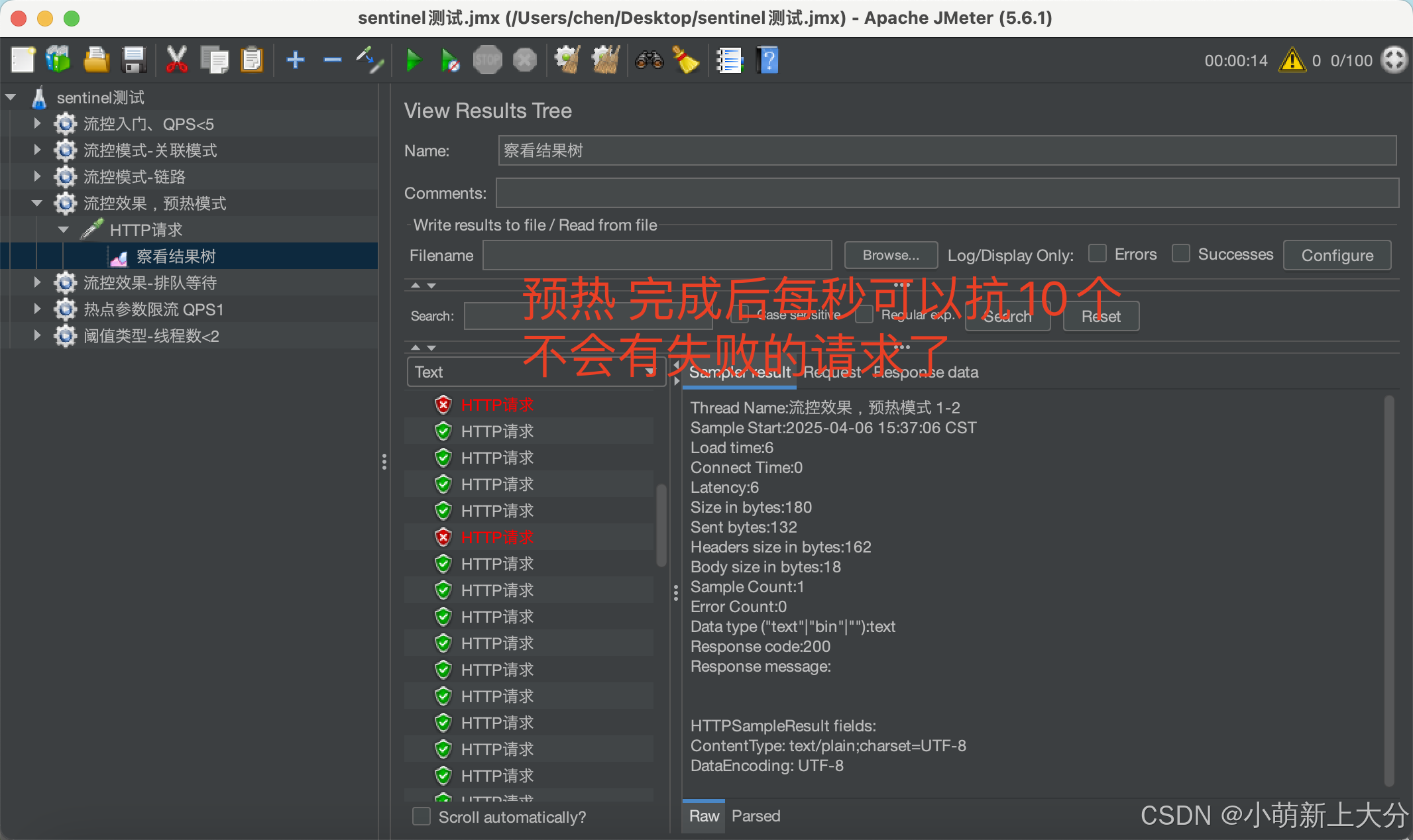
Task: Click the Filename input field
Action: pyautogui.click(x=657, y=255)
